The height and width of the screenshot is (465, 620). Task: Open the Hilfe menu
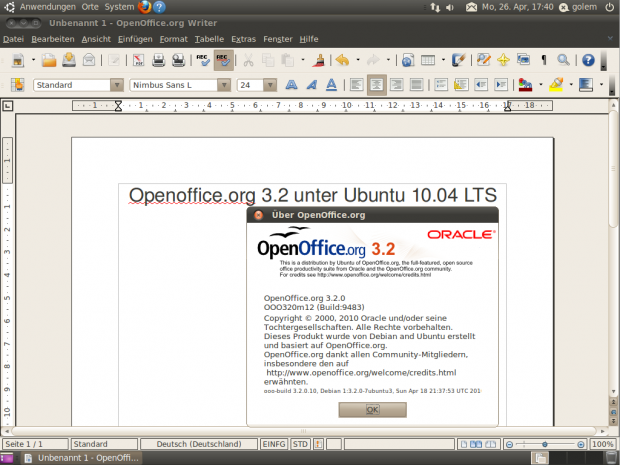[x=309, y=39]
